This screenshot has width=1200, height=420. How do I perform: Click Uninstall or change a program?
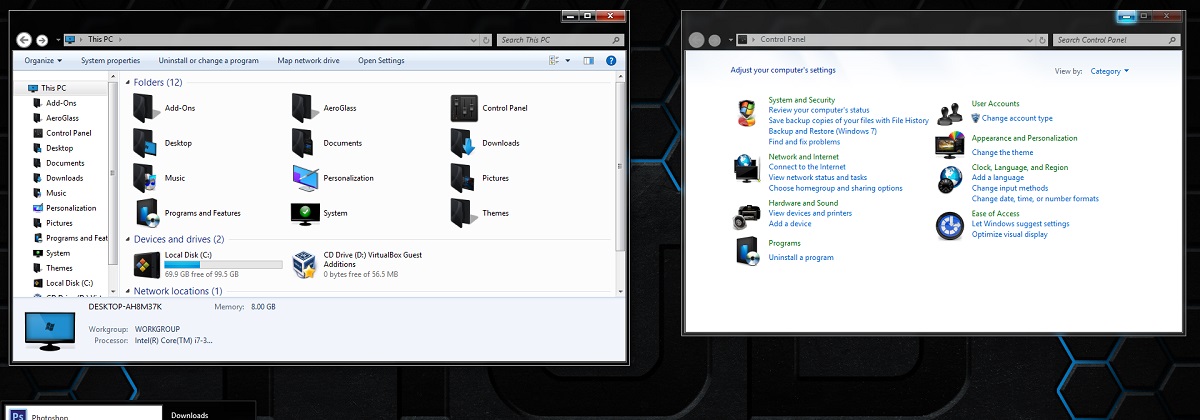(208, 61)
